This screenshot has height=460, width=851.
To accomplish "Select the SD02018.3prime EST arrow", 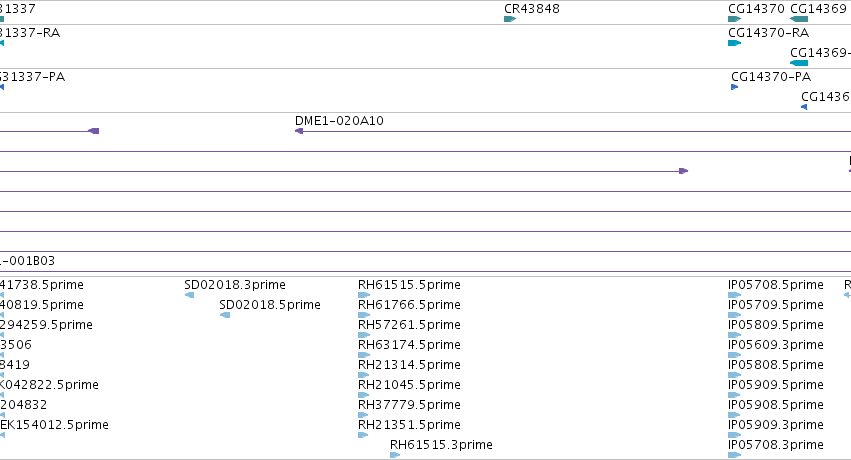I will [x=189, y=295].
